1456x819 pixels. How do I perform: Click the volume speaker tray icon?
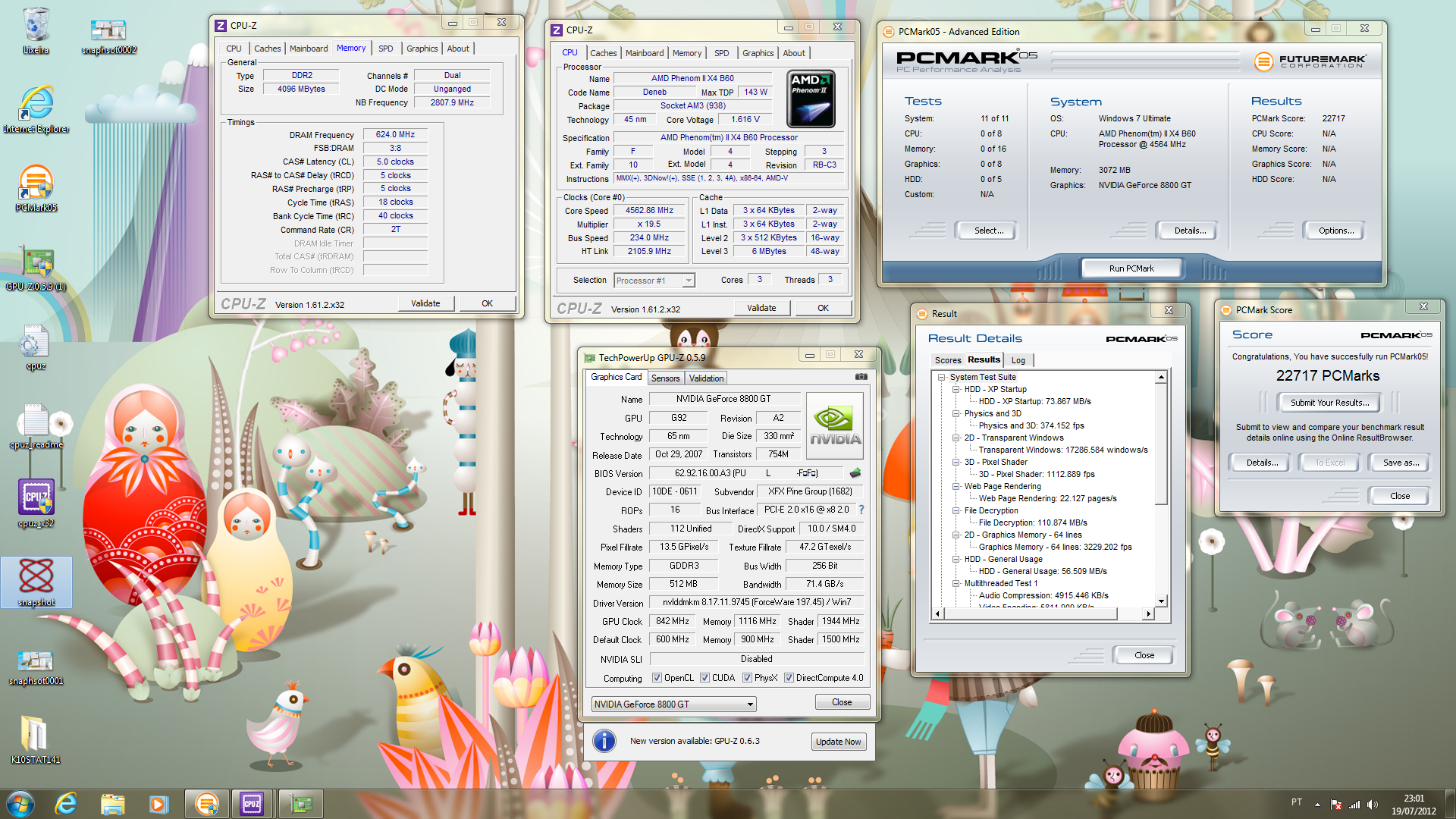[x=1373, y=805]
